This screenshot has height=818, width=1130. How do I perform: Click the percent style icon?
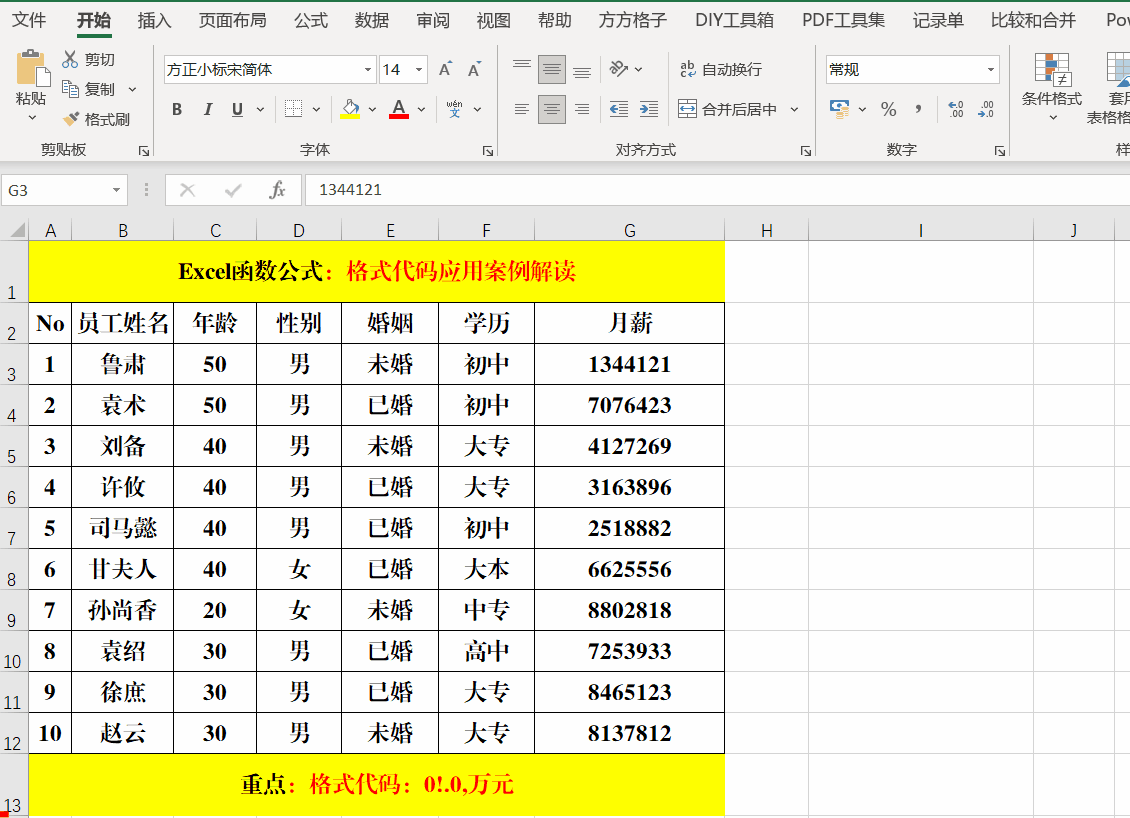888,109
